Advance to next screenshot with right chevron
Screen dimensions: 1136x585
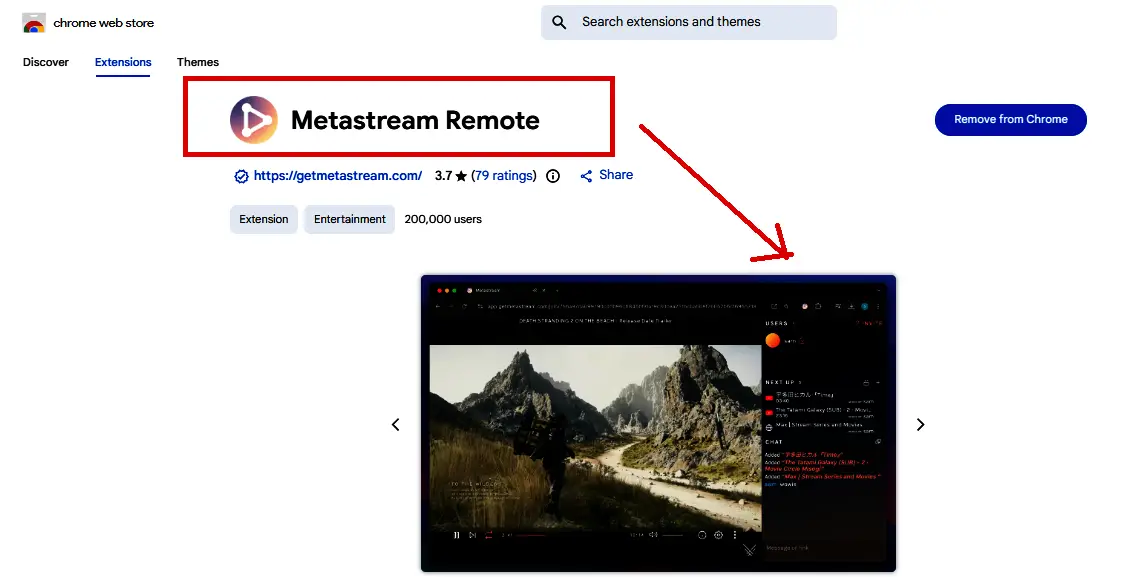[x=920, y=424]
